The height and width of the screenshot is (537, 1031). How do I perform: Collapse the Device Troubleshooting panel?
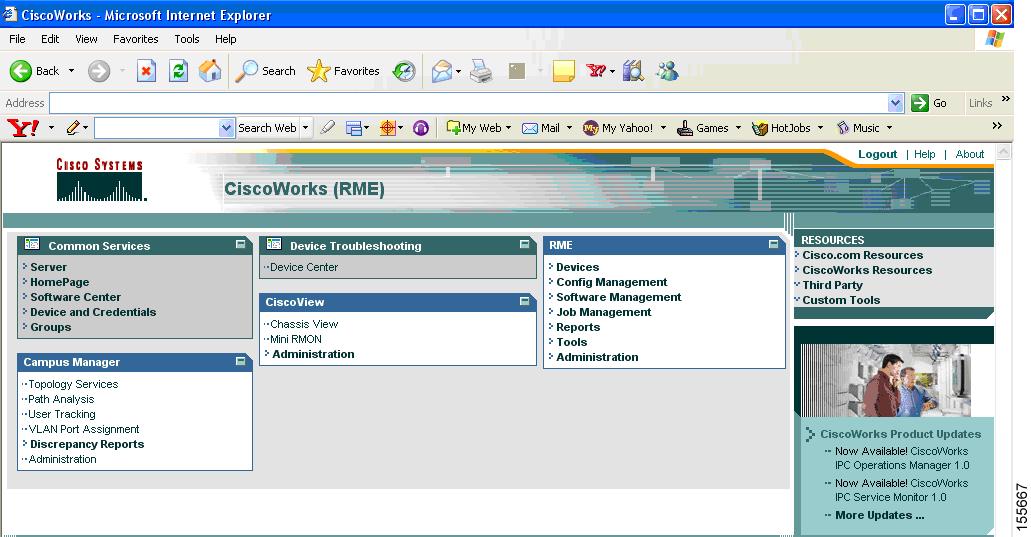coord(525,245)
